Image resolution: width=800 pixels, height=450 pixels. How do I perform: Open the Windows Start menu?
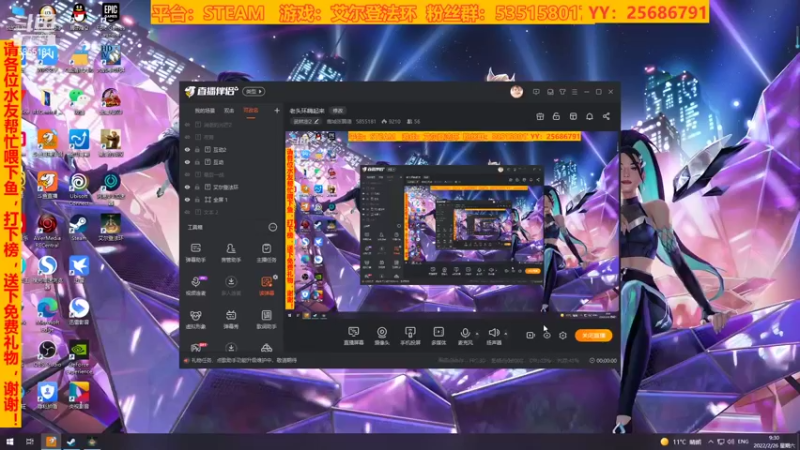click(10, 441)
